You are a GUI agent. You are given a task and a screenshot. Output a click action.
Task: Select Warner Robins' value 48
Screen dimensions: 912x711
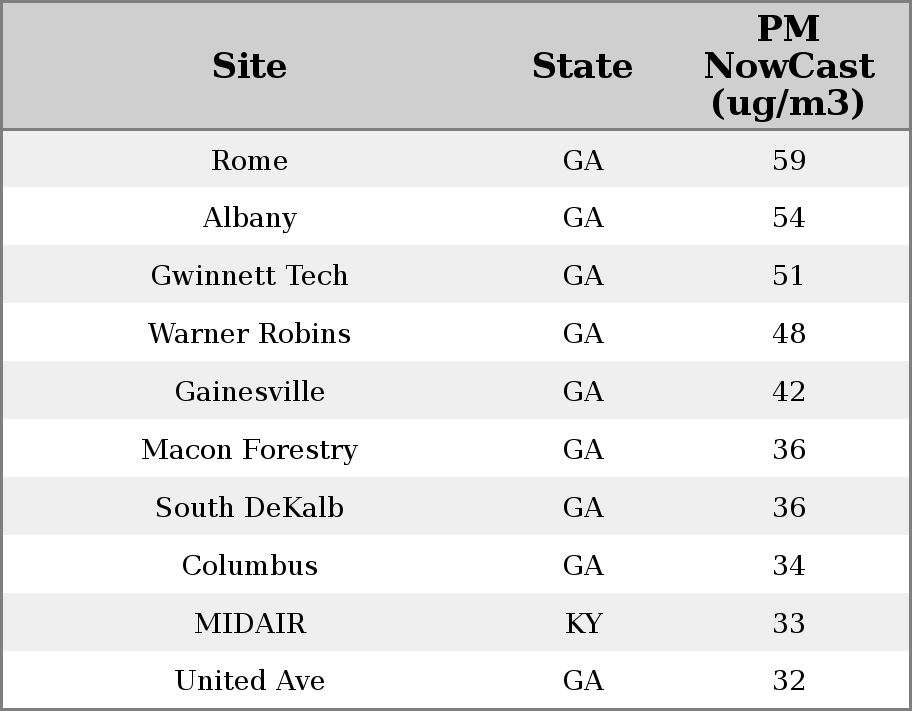pyautogui.click(x=788, y=334)
